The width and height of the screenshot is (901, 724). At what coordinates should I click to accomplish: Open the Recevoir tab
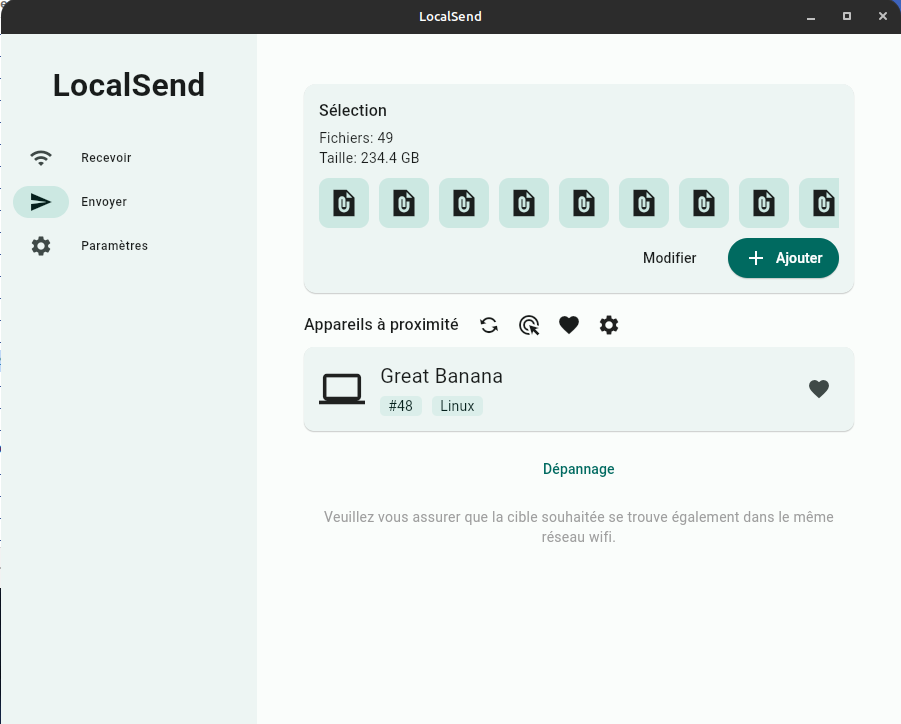(105, 158)
